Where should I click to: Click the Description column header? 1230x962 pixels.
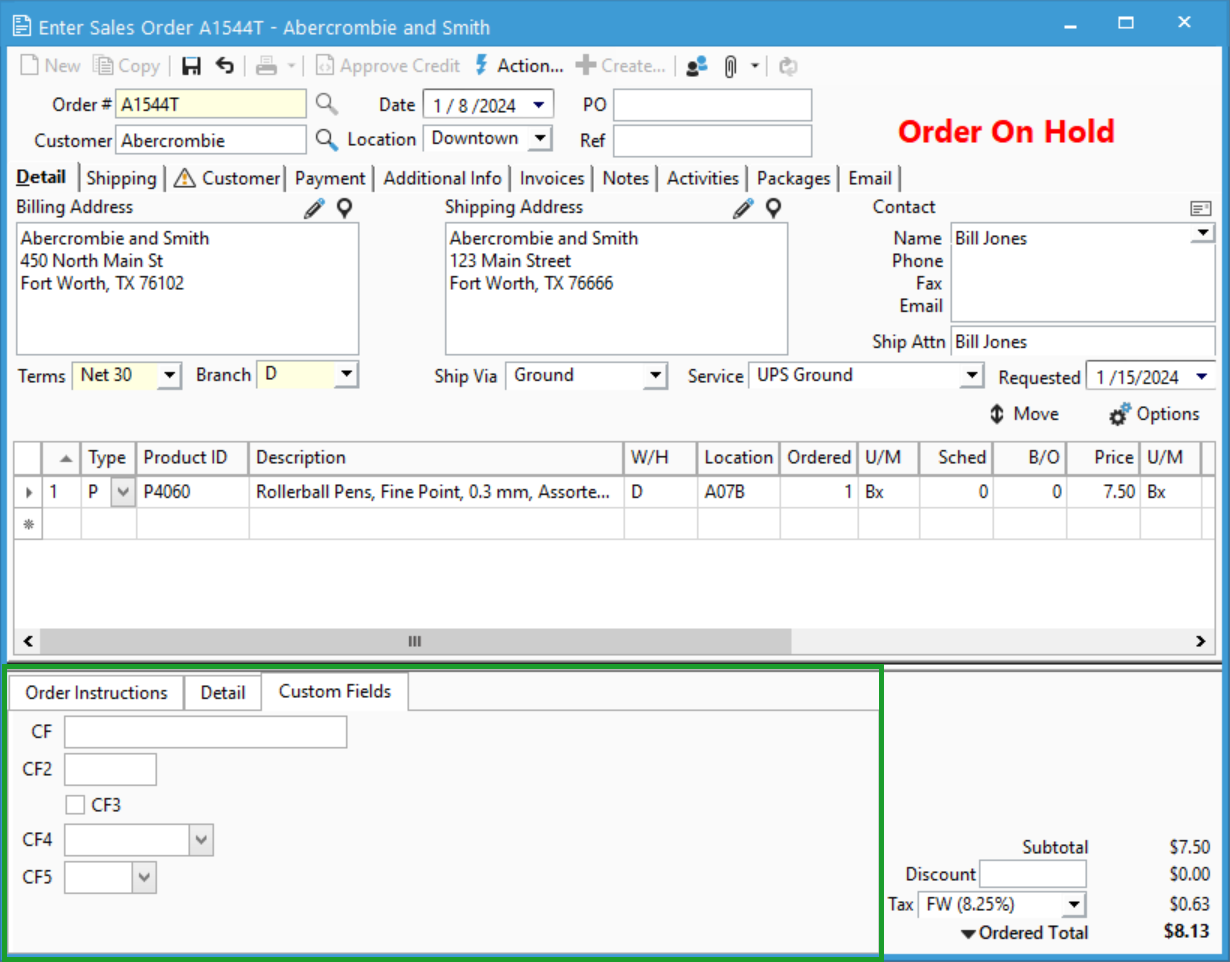coord(436,458)
